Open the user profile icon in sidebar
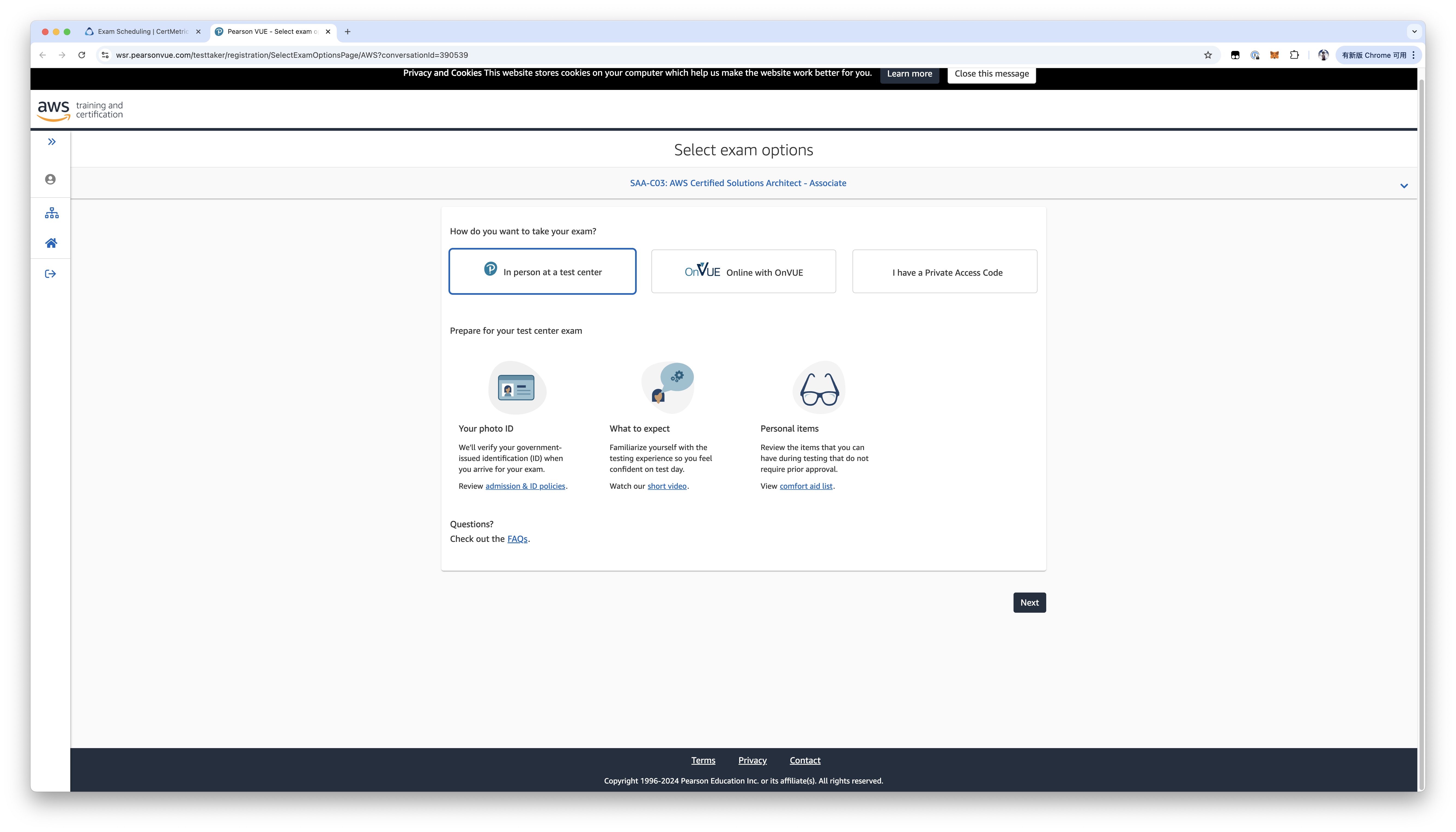The width and height of the screenshot is (1456, 832). 50,180
